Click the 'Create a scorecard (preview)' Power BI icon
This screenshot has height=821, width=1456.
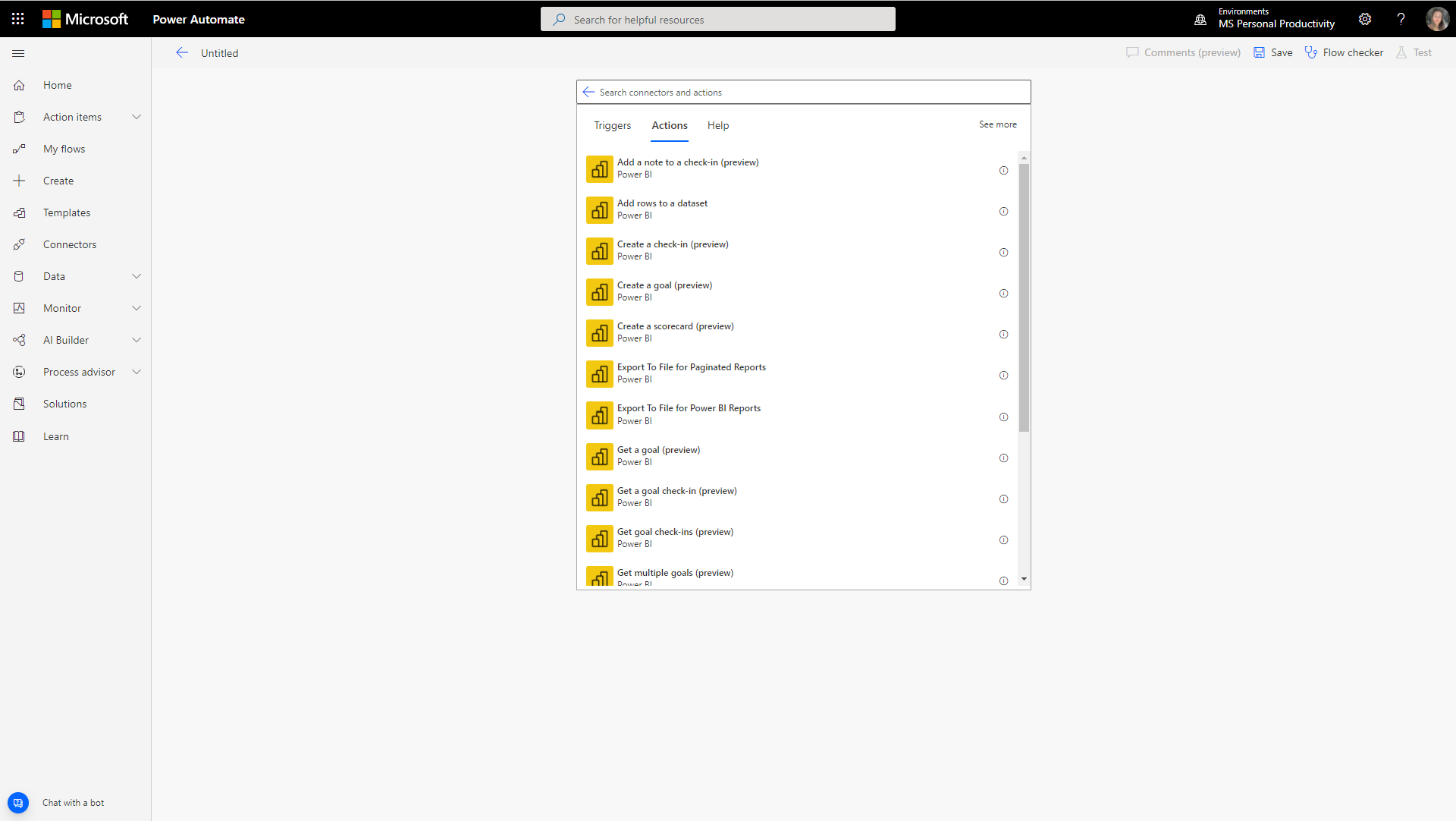tap(599, 334)
